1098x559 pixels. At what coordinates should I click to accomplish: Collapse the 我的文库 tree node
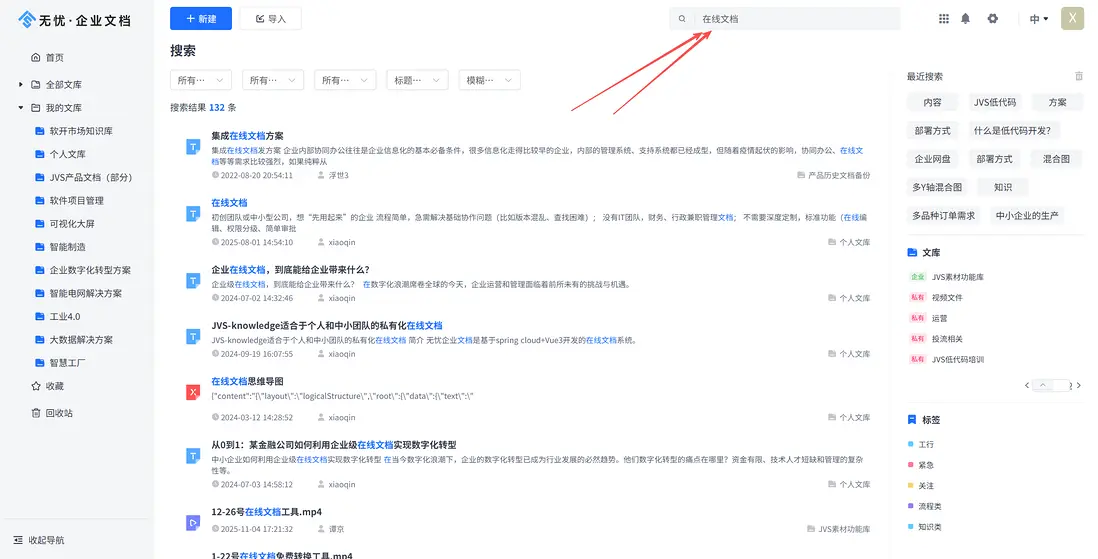point(20,108)
